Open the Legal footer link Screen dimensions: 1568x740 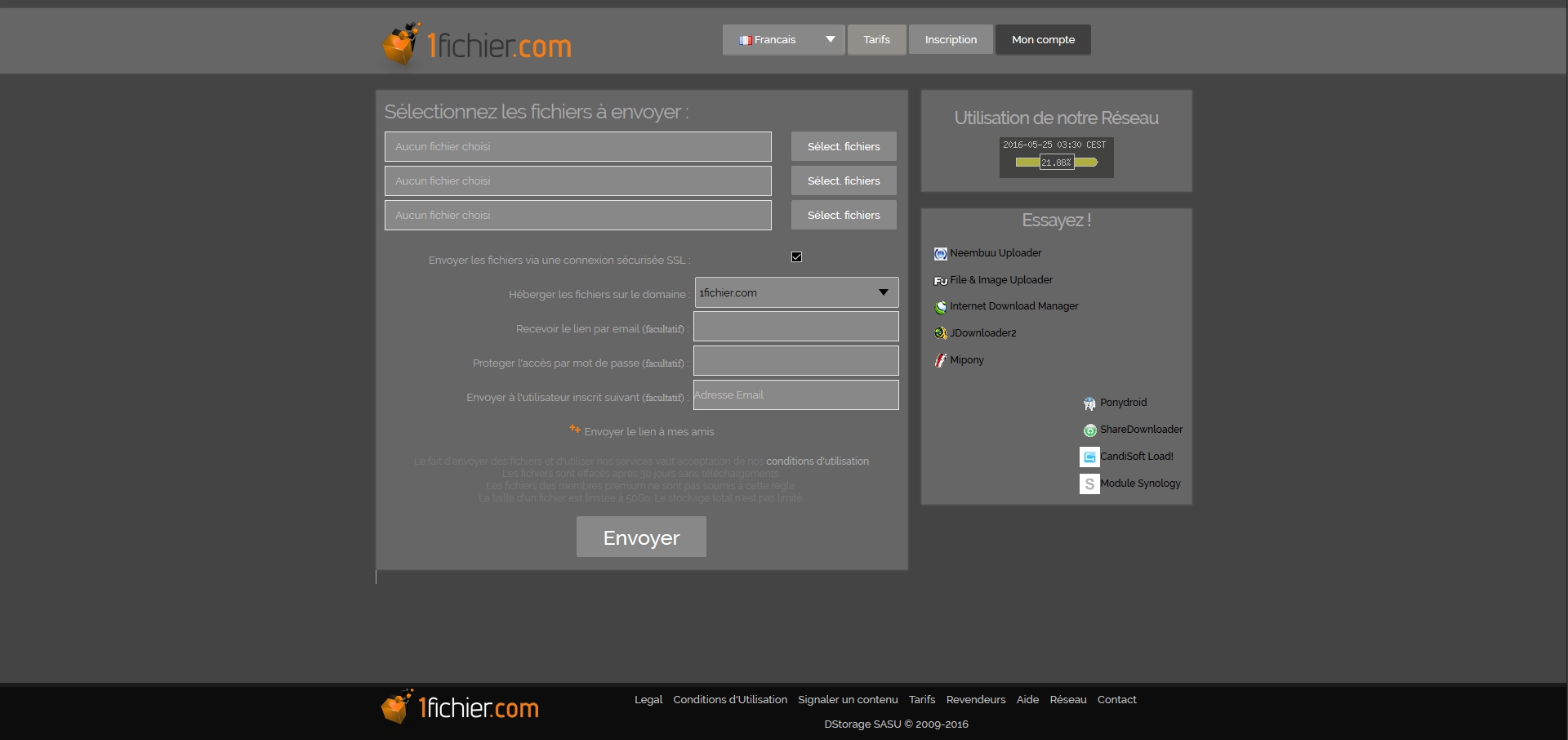click(648, 700)
